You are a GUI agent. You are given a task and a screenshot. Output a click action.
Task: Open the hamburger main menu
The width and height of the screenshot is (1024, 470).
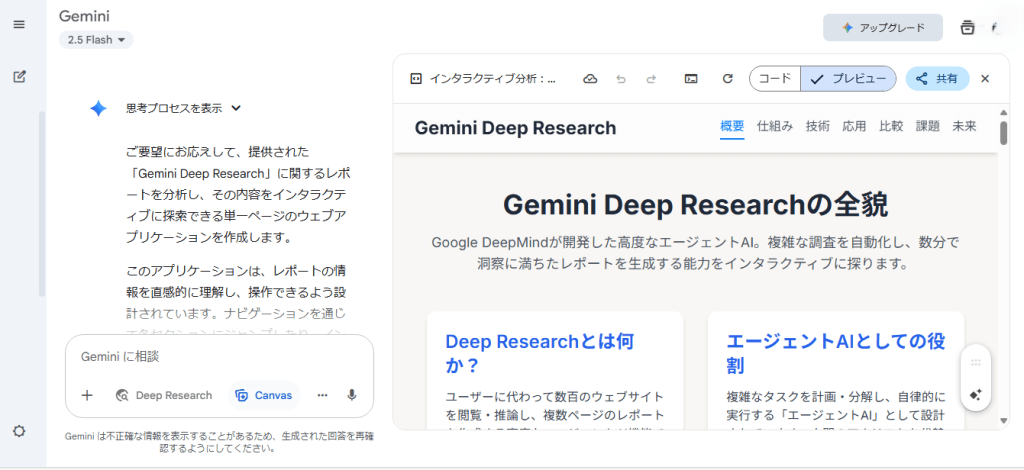point(19,24)
